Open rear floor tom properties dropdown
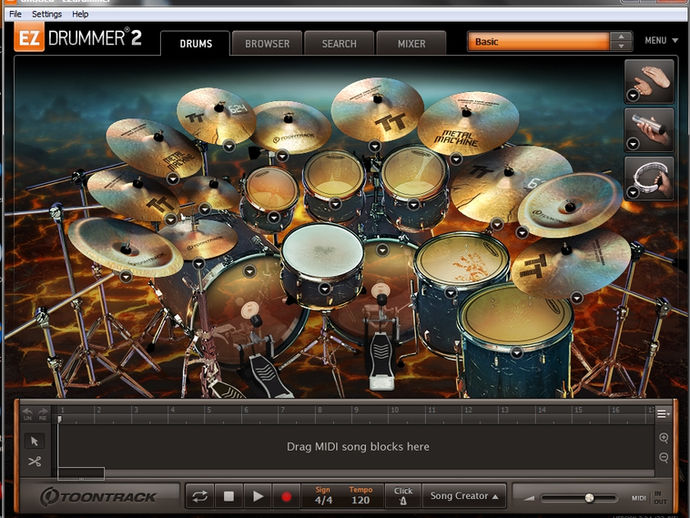The width and height of the screenshot is (690, 518). [451, 293]
